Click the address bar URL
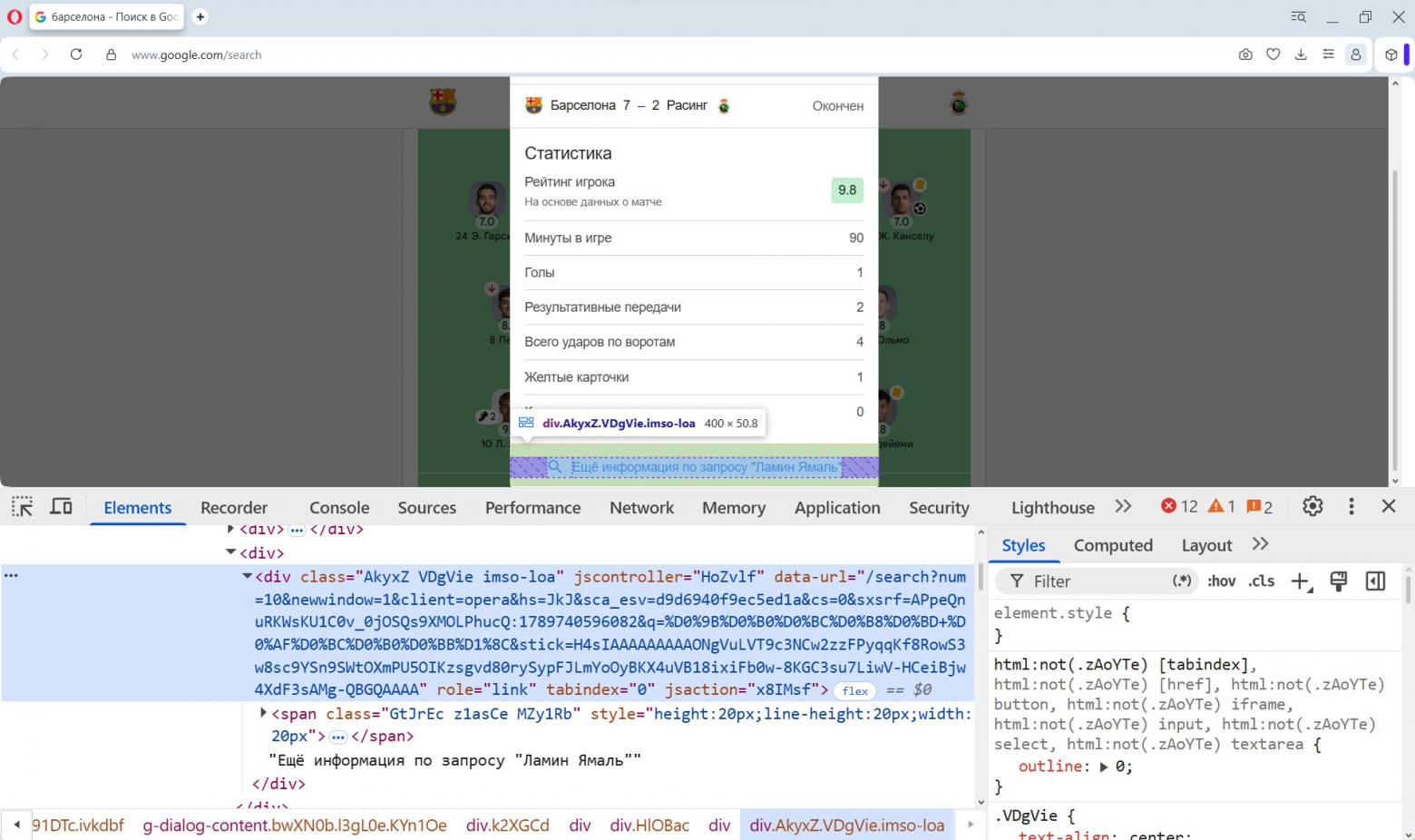 coord(197,54)
